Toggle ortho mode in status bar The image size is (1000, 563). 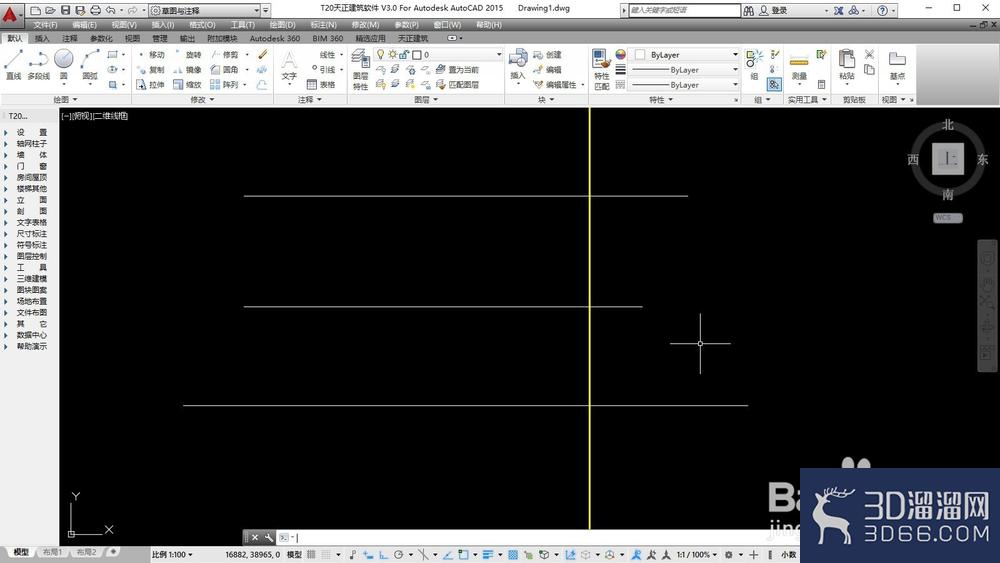pos(383,555)
